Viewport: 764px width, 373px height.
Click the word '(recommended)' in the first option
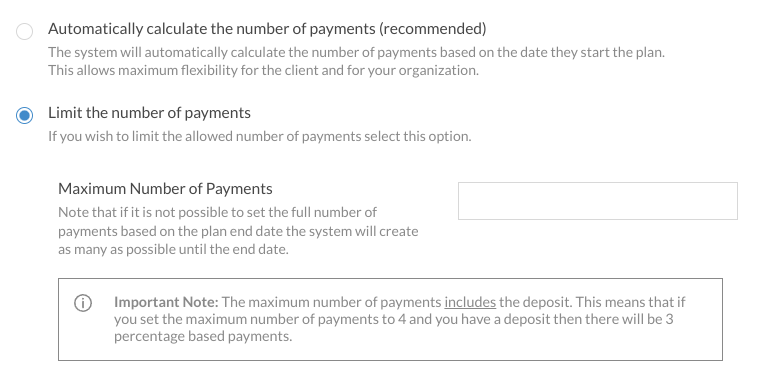432,29
